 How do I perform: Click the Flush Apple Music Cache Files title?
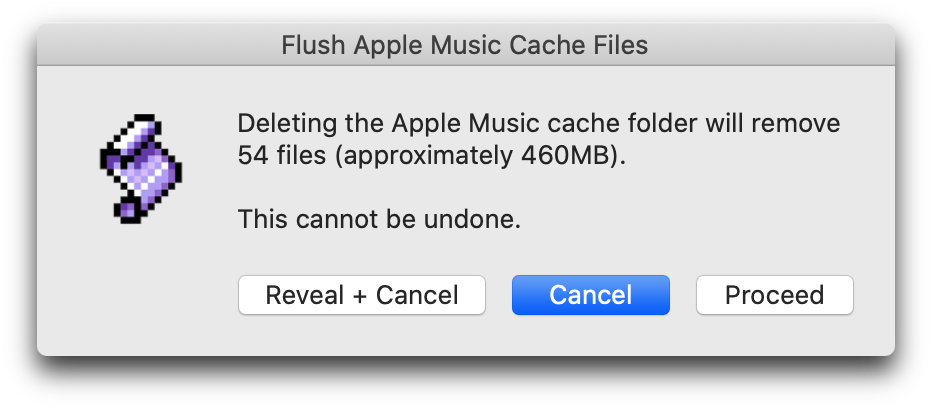(x=464, y=45)
